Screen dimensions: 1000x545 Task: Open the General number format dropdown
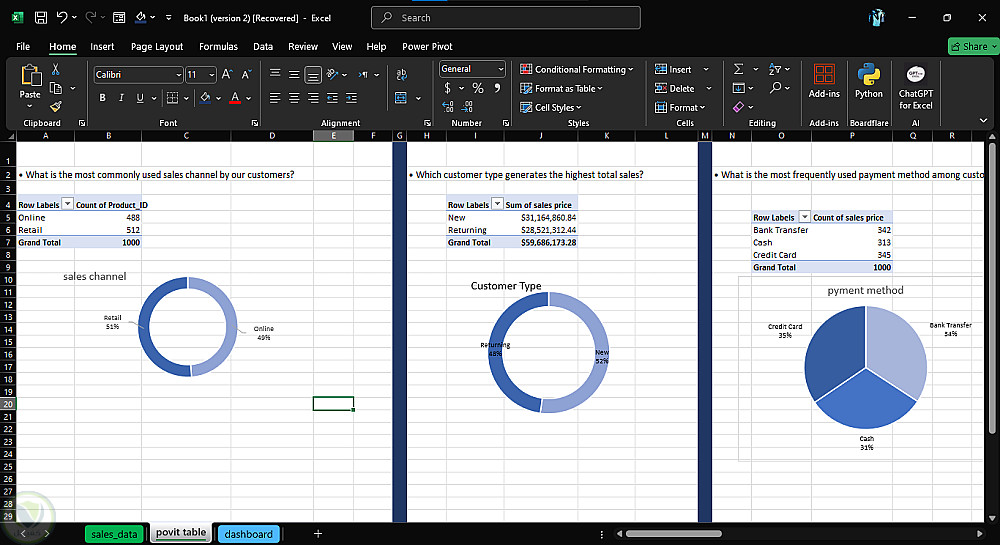pos(500,69)
